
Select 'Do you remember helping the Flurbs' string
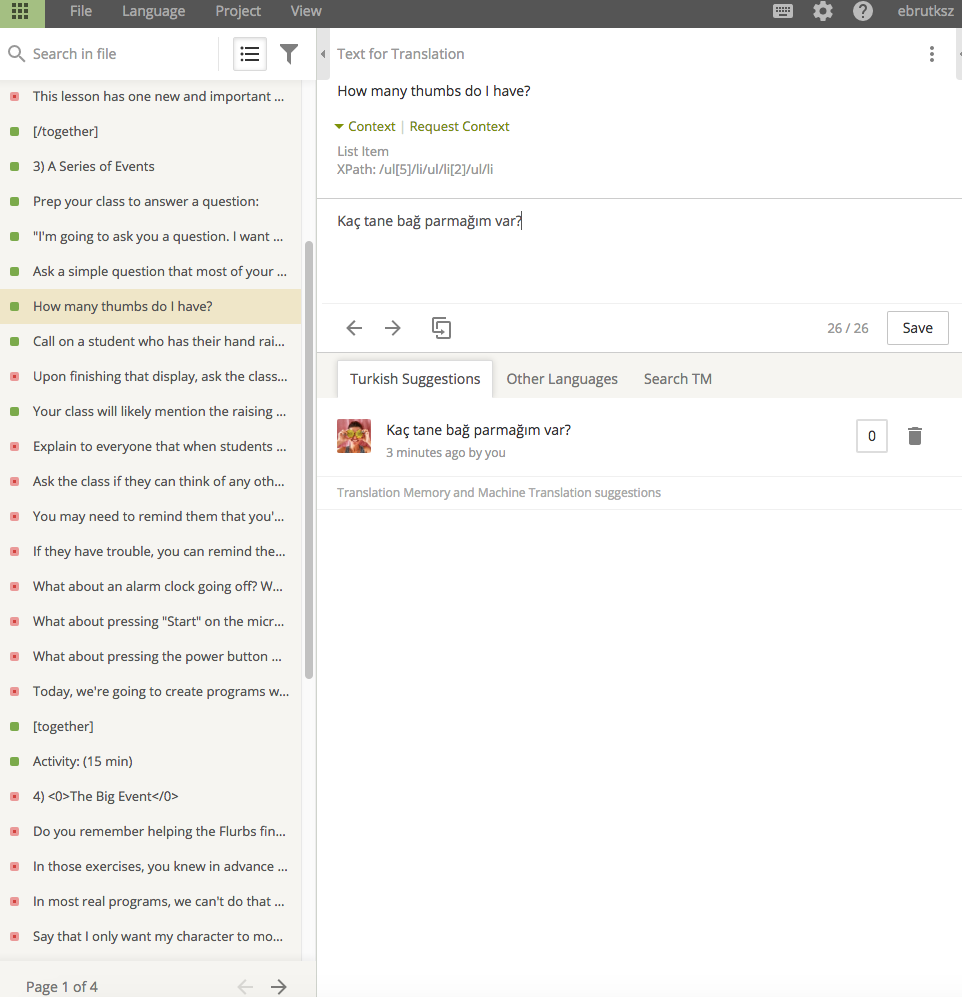coord(151,831)
